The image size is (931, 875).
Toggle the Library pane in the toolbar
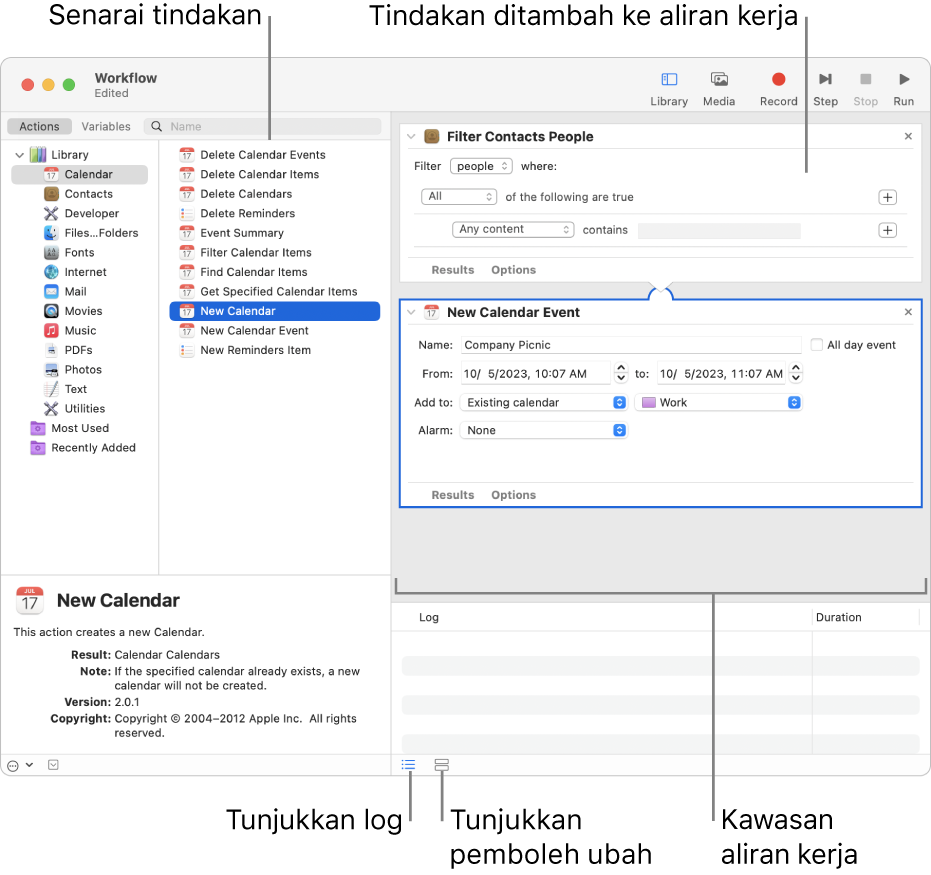click(669, 88)
